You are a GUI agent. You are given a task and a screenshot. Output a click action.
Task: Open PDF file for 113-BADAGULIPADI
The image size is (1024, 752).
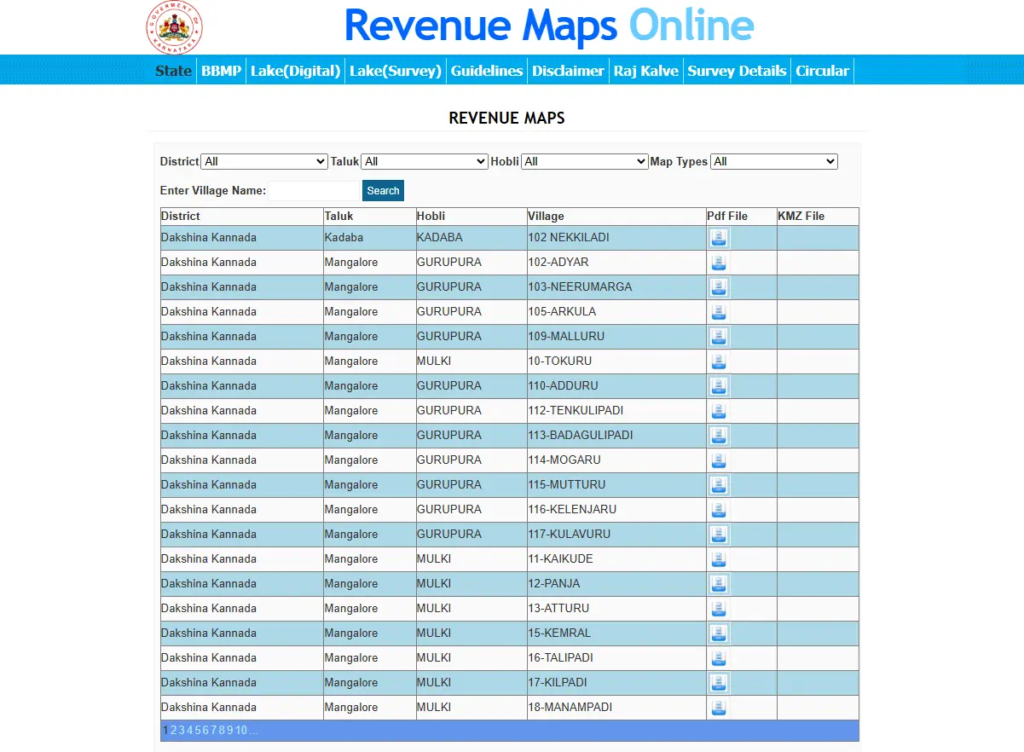point(718,435)
